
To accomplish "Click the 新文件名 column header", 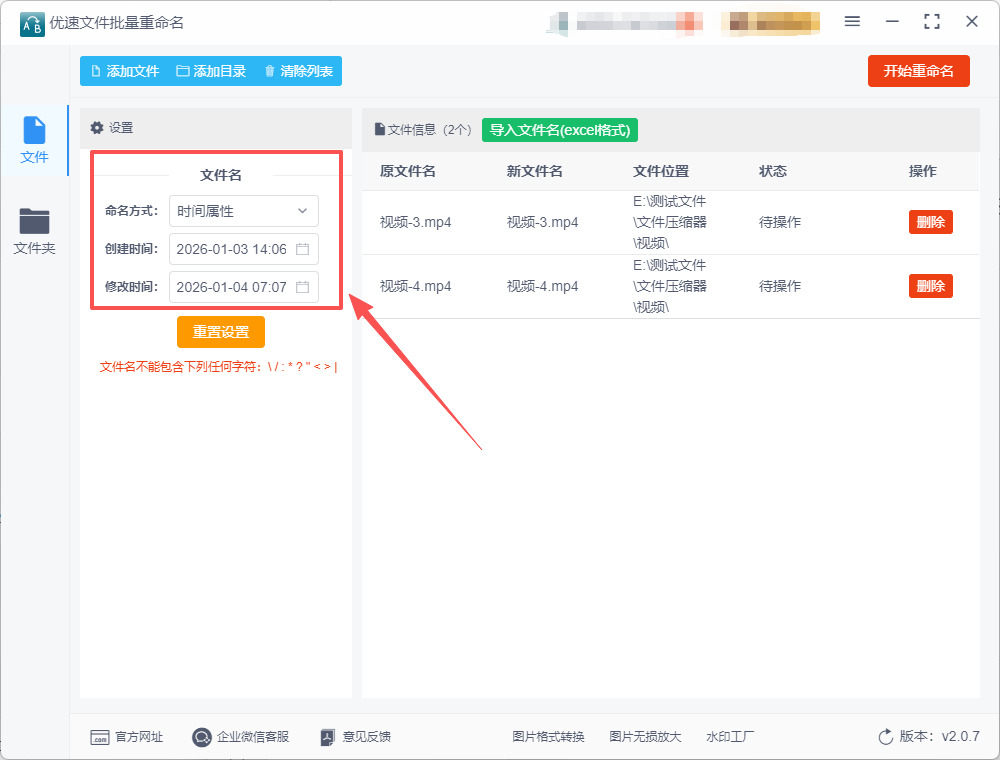I will [x=534, y=172].
